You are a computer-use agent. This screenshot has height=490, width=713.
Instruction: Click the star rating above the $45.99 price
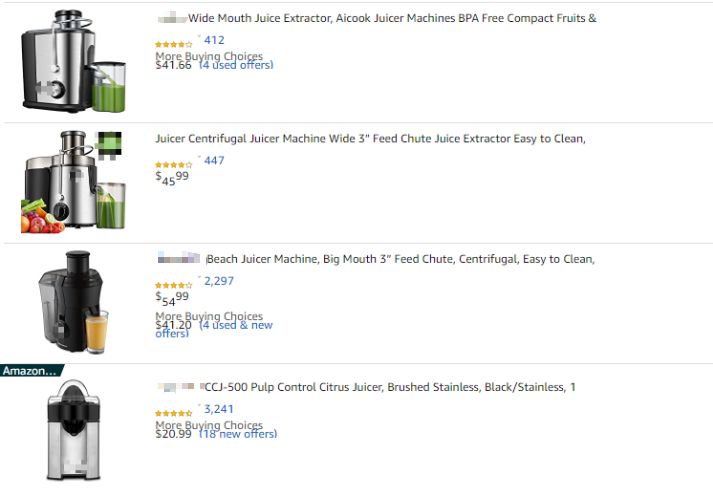[173, 165]
